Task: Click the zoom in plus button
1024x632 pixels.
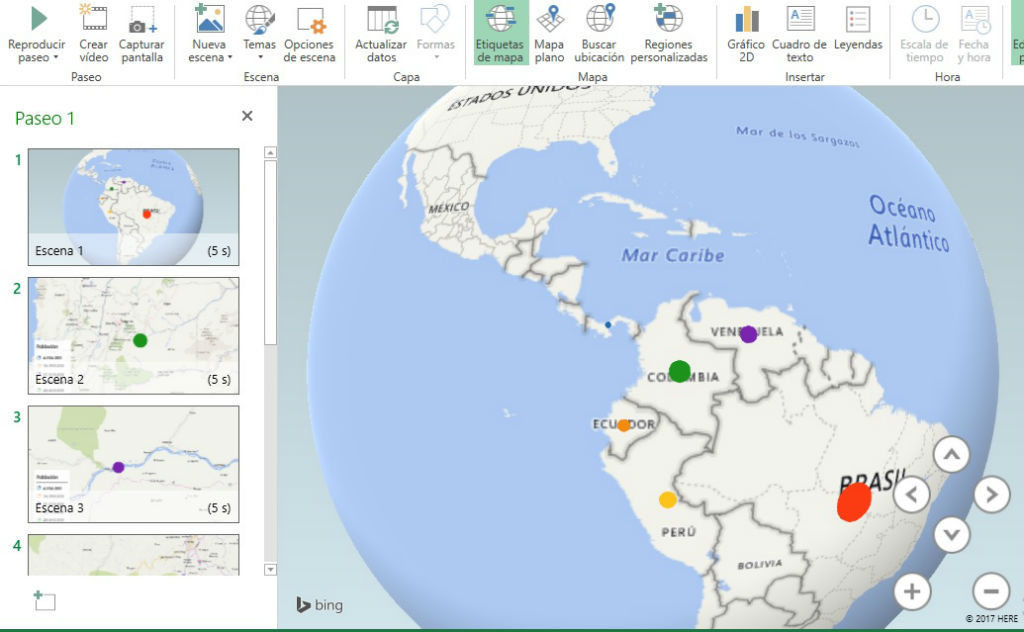Action: (x=911, y=591)
